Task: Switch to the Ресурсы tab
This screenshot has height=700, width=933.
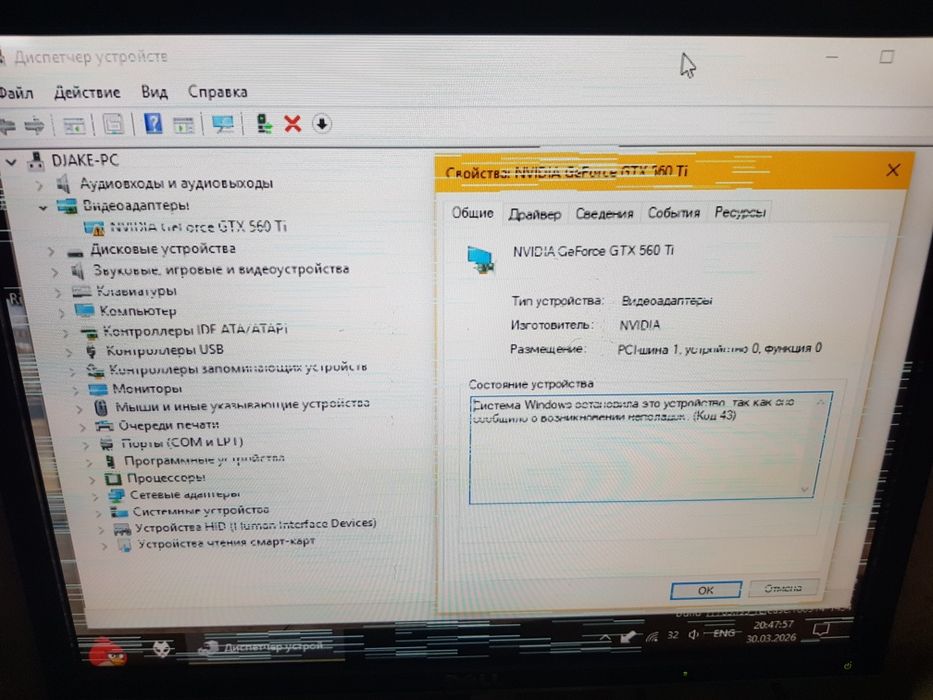Action: (x=740, y=212)
